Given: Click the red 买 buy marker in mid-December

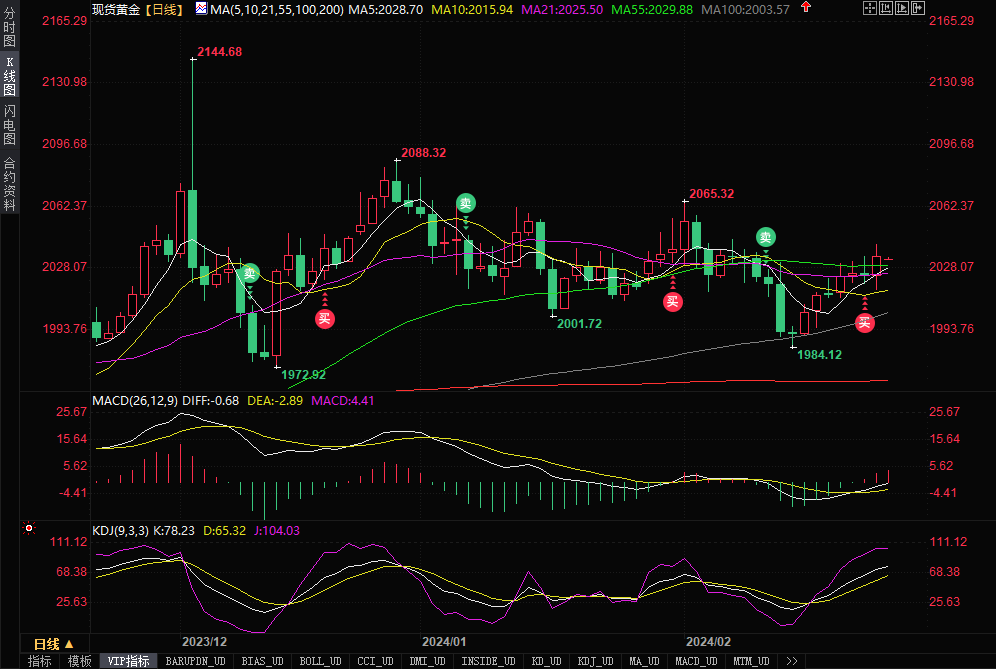Looking at the screenshot, I should click(x=325, y=318).
